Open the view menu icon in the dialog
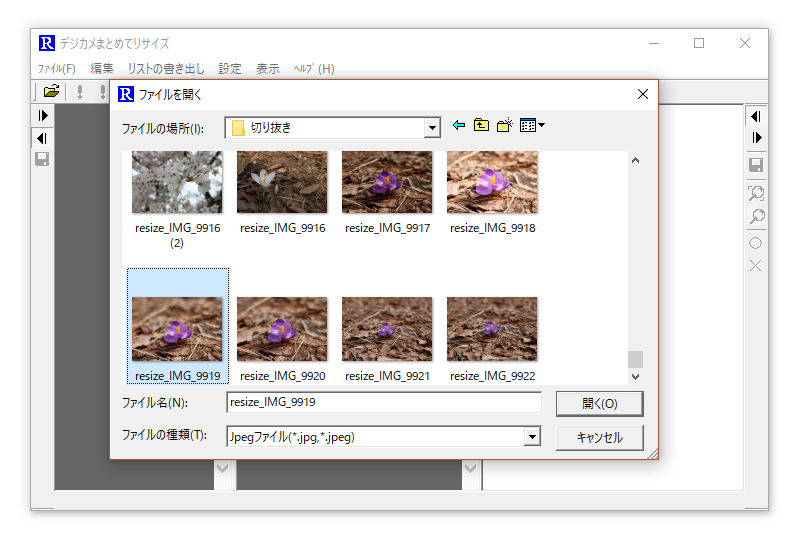Screen dimensions: 800x550 pyautogui.click(x=532, y=125)
